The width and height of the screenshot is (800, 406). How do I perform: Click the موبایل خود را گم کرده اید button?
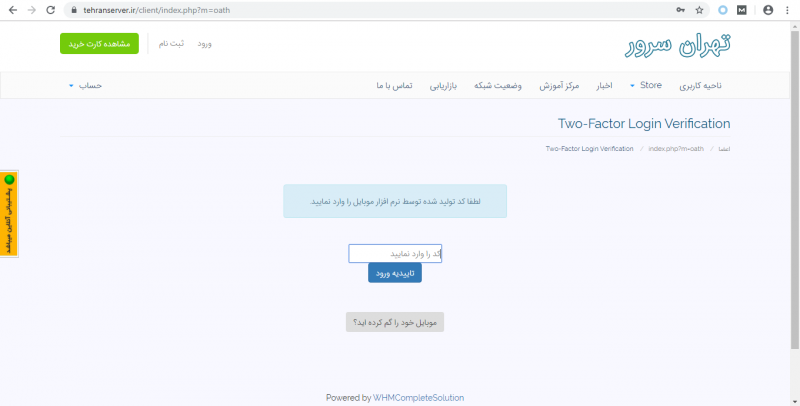point(395,322)
